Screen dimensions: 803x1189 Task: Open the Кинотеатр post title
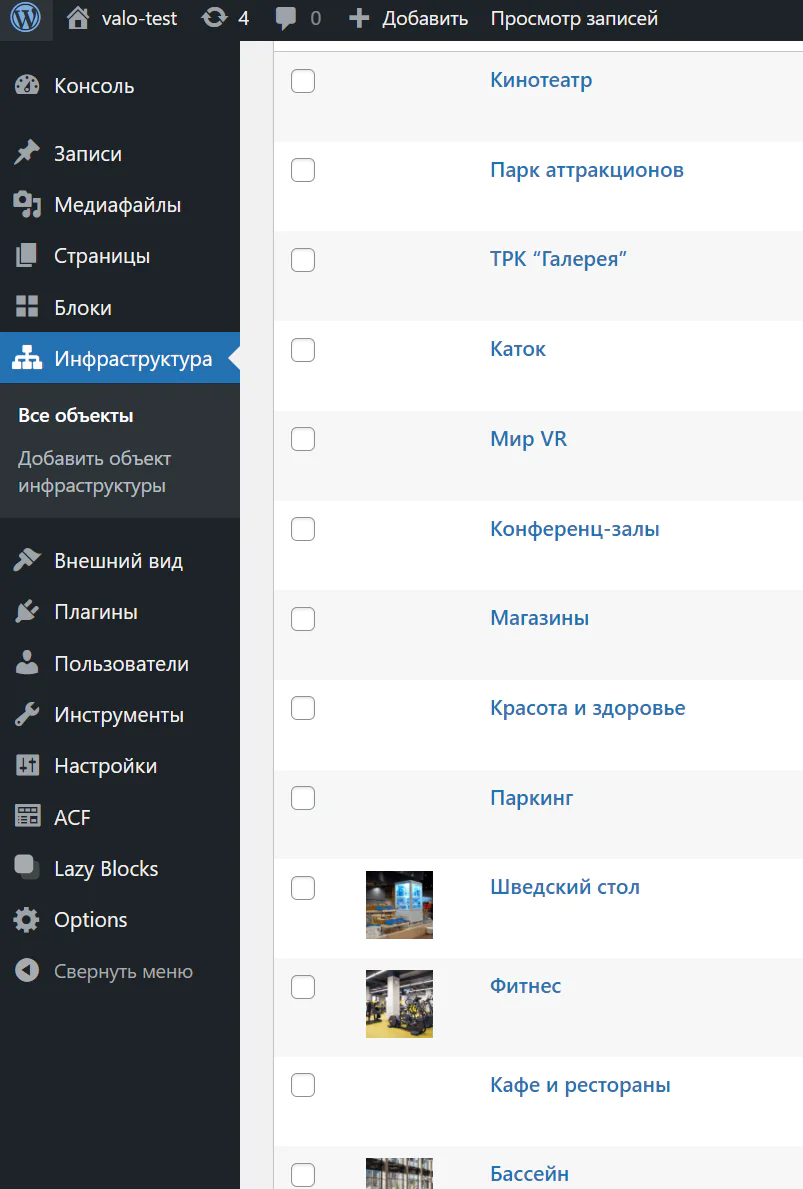point(541,80)
